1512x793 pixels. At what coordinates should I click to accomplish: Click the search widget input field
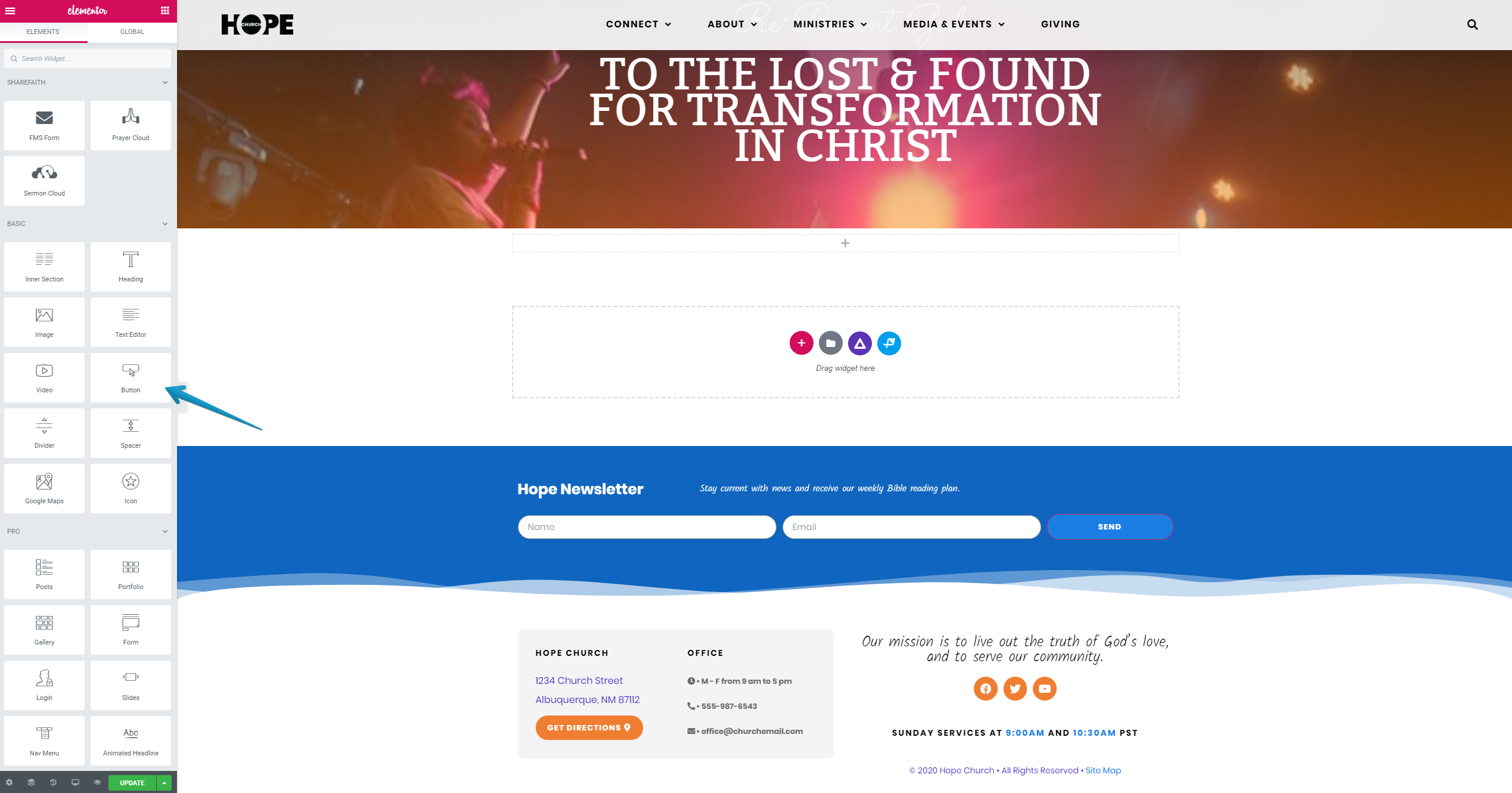pos(87,58)
